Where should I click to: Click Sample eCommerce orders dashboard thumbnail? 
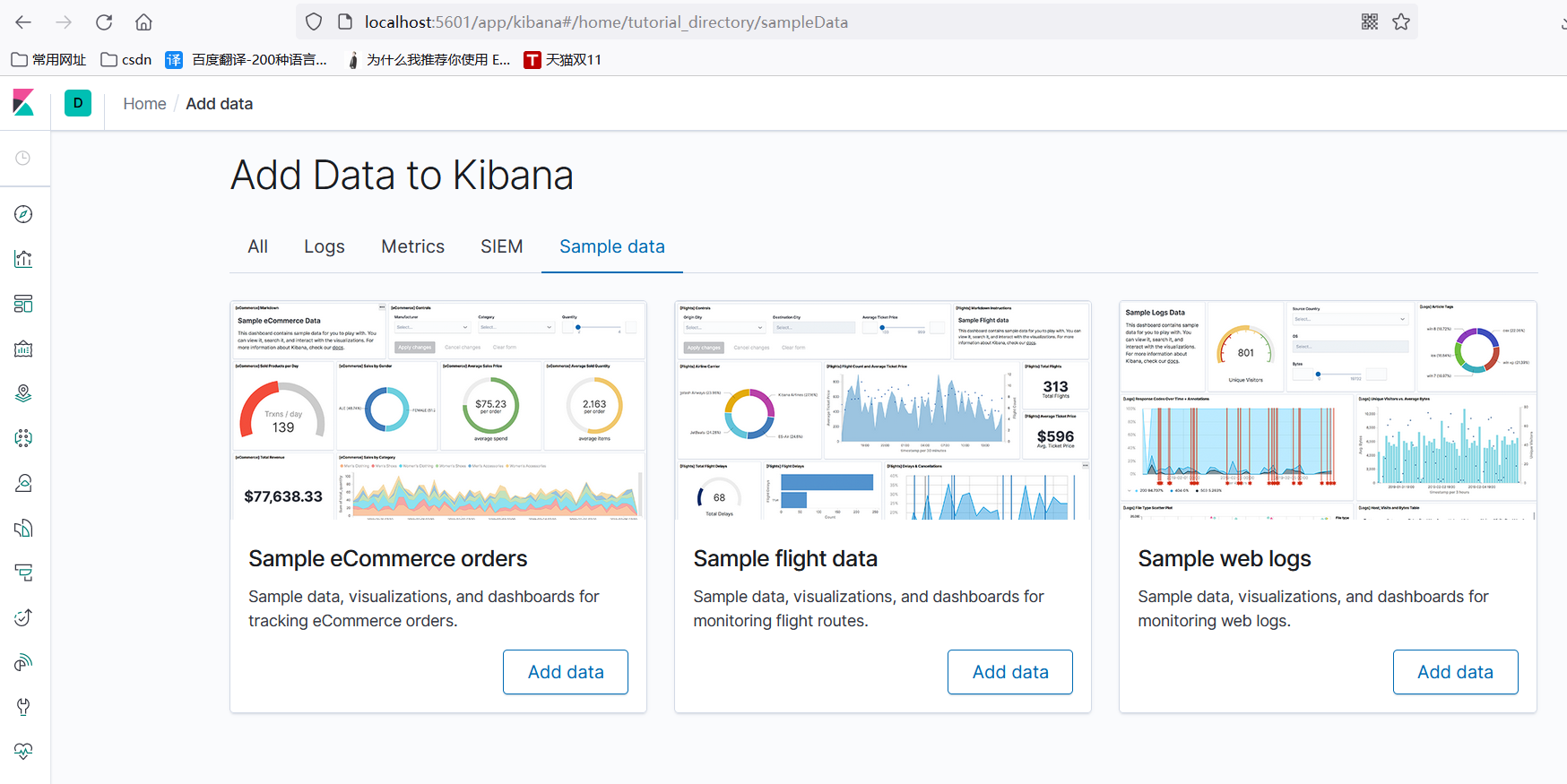click(438, 410)
